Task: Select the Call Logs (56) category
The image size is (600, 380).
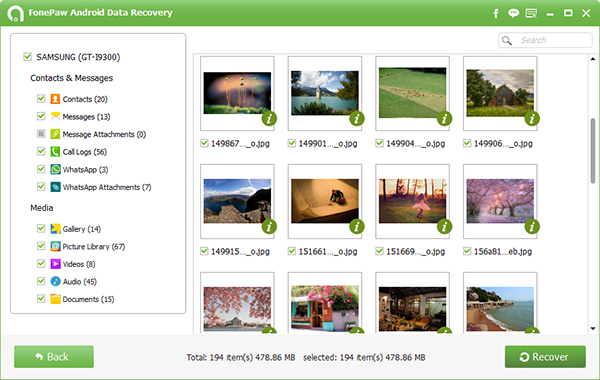Action: coord(85,152)
